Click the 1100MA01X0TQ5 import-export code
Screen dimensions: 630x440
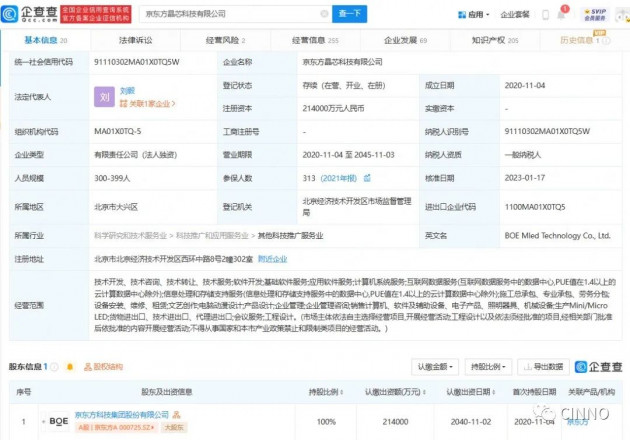(535, 207)
